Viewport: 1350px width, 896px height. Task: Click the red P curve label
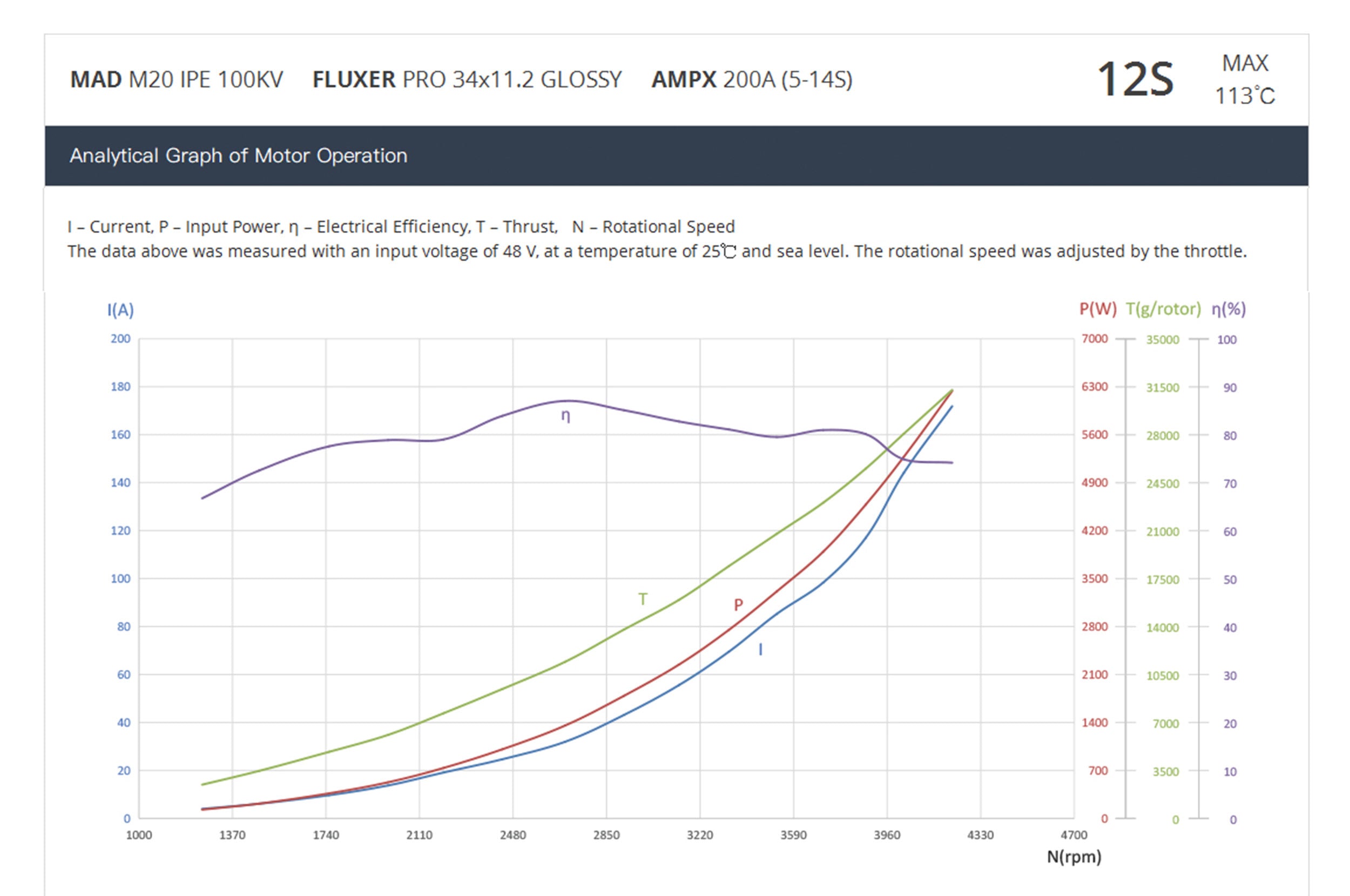coord(738,604)
